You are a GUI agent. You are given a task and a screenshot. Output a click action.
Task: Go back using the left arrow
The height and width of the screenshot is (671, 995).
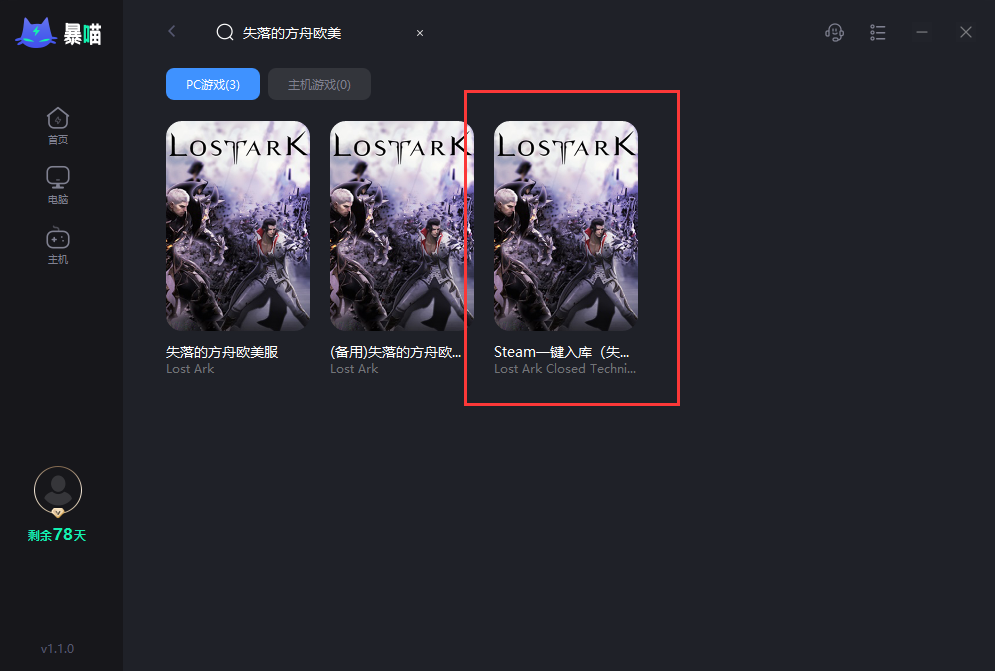pyautogui.click(x=172, y=32)
